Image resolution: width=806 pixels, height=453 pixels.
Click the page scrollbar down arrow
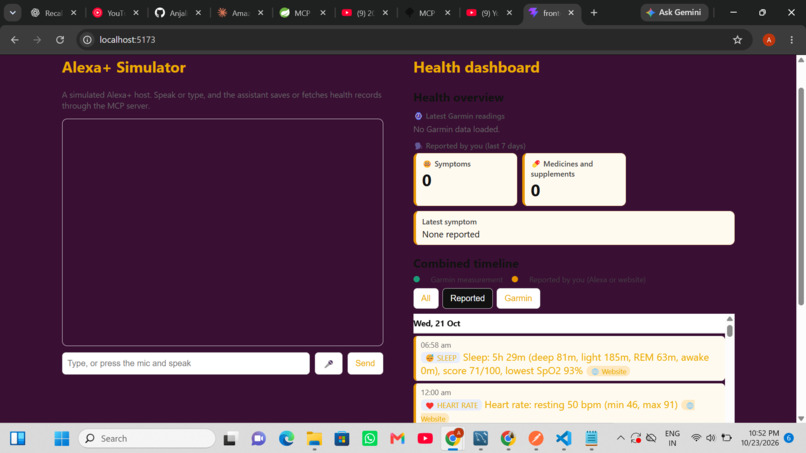click(801, 419)
